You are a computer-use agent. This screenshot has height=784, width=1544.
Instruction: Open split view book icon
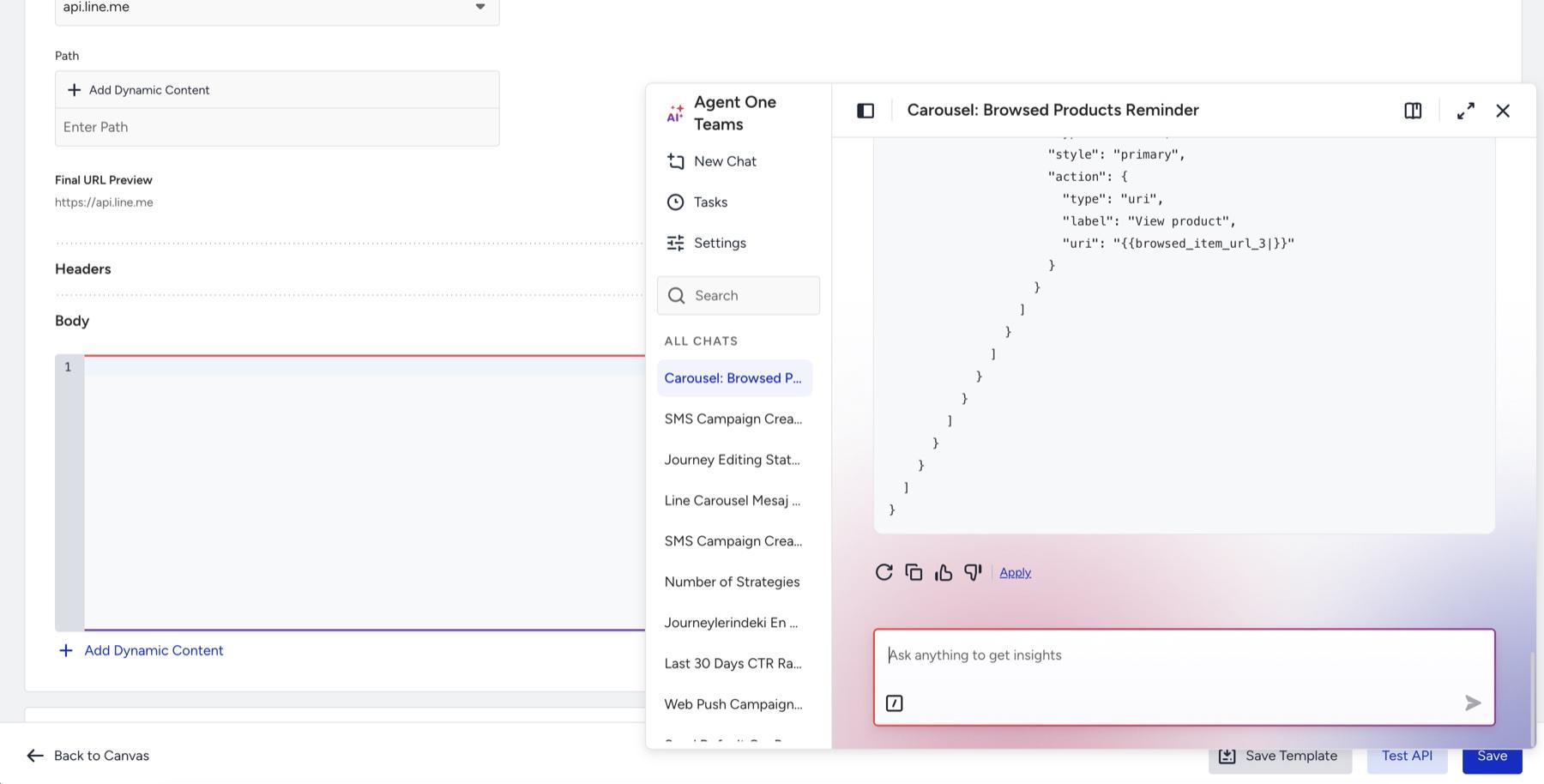pyautogui.click(x=1413, y=111)
